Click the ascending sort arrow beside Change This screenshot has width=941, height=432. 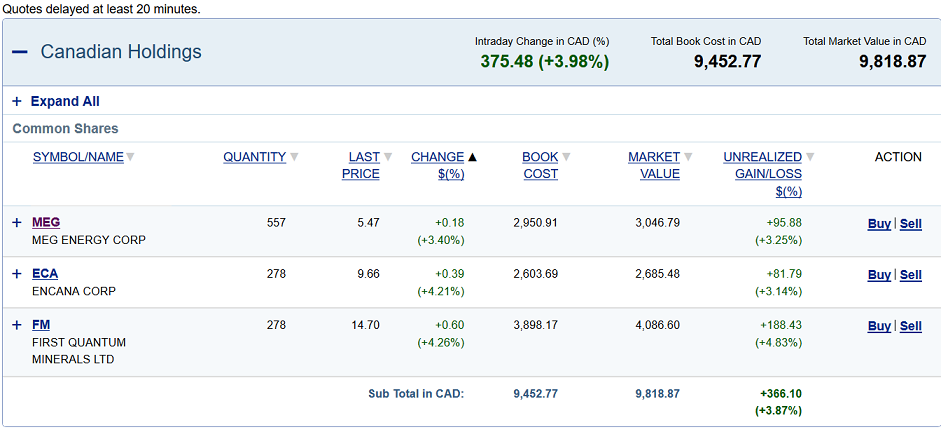point(473,157)
